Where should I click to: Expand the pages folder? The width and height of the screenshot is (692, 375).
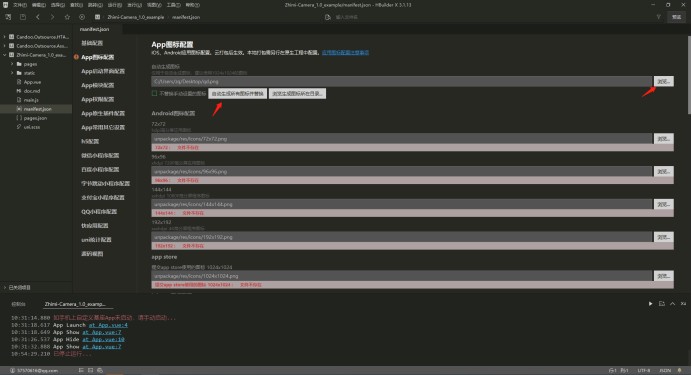(12, 64)
